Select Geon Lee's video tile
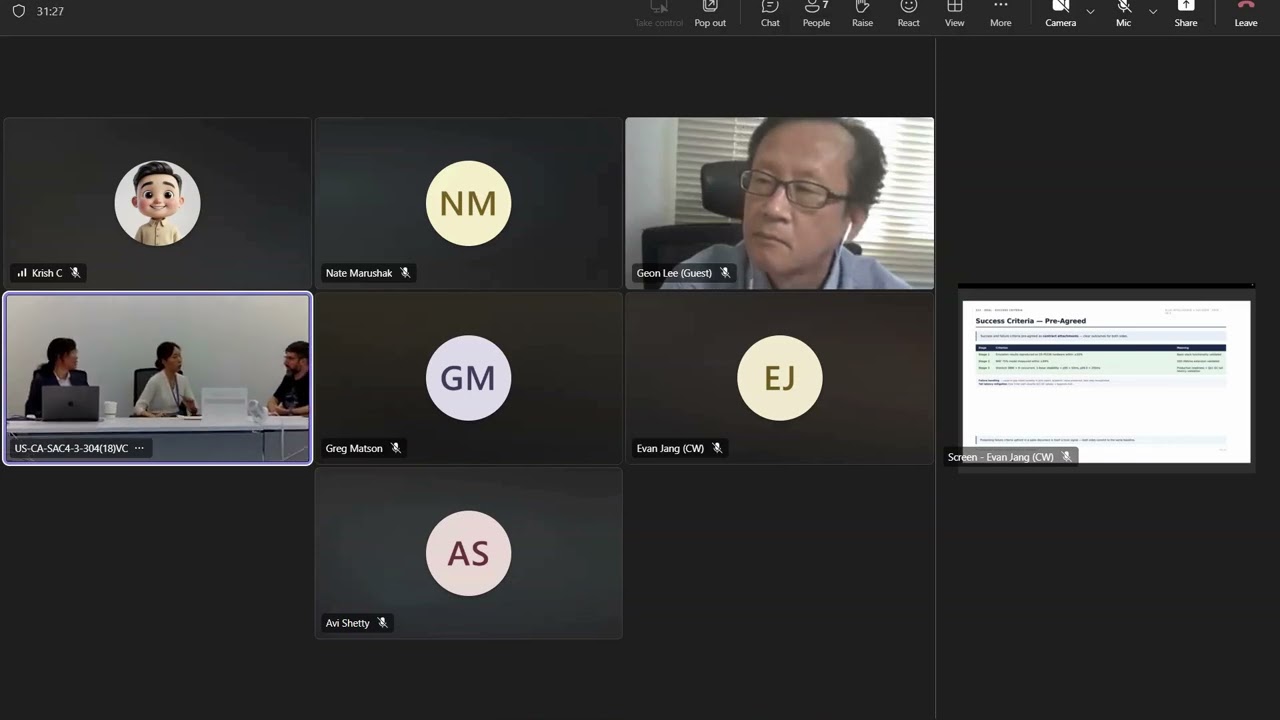The width and height of the screenshot is (1280, 720). coord(780,203)
